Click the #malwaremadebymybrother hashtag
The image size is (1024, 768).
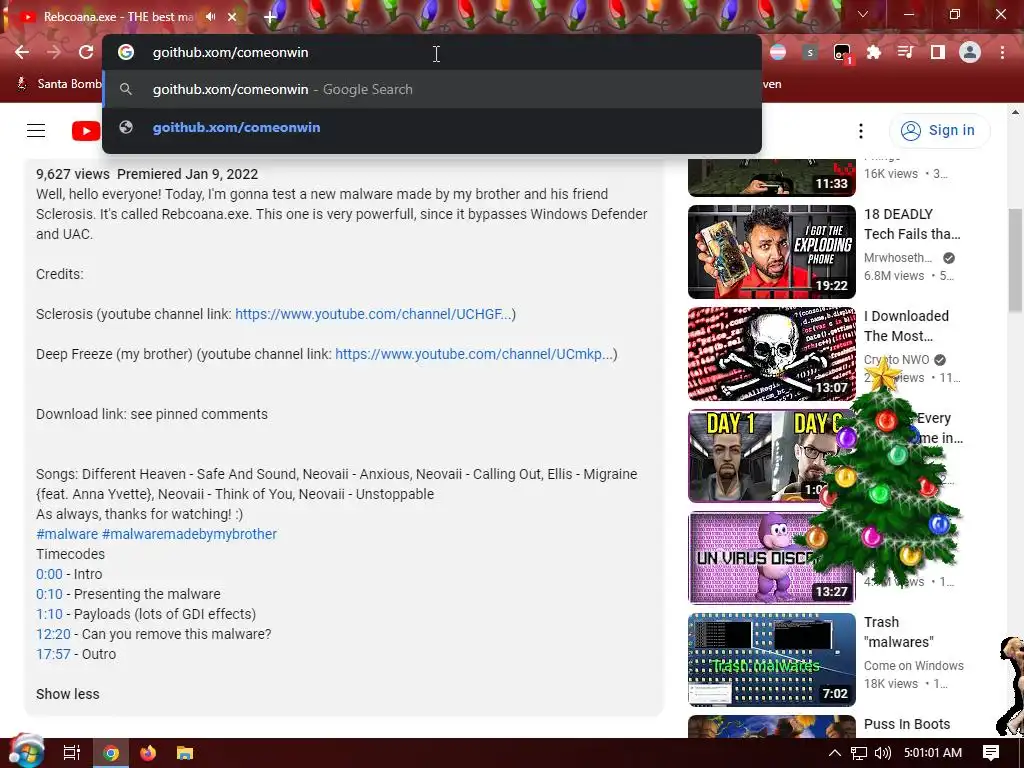point(189,534)
